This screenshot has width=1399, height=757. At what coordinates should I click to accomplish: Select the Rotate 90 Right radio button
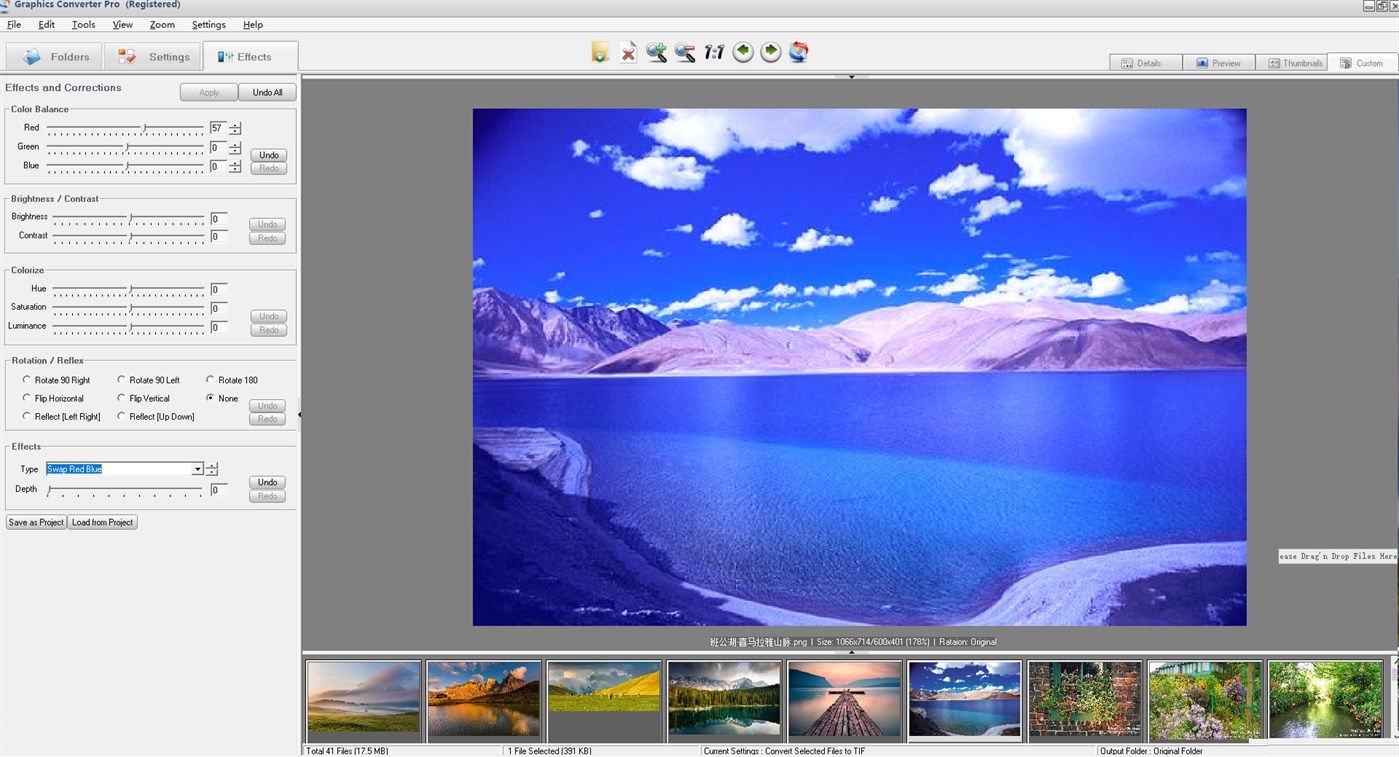(x=27, y=380)
